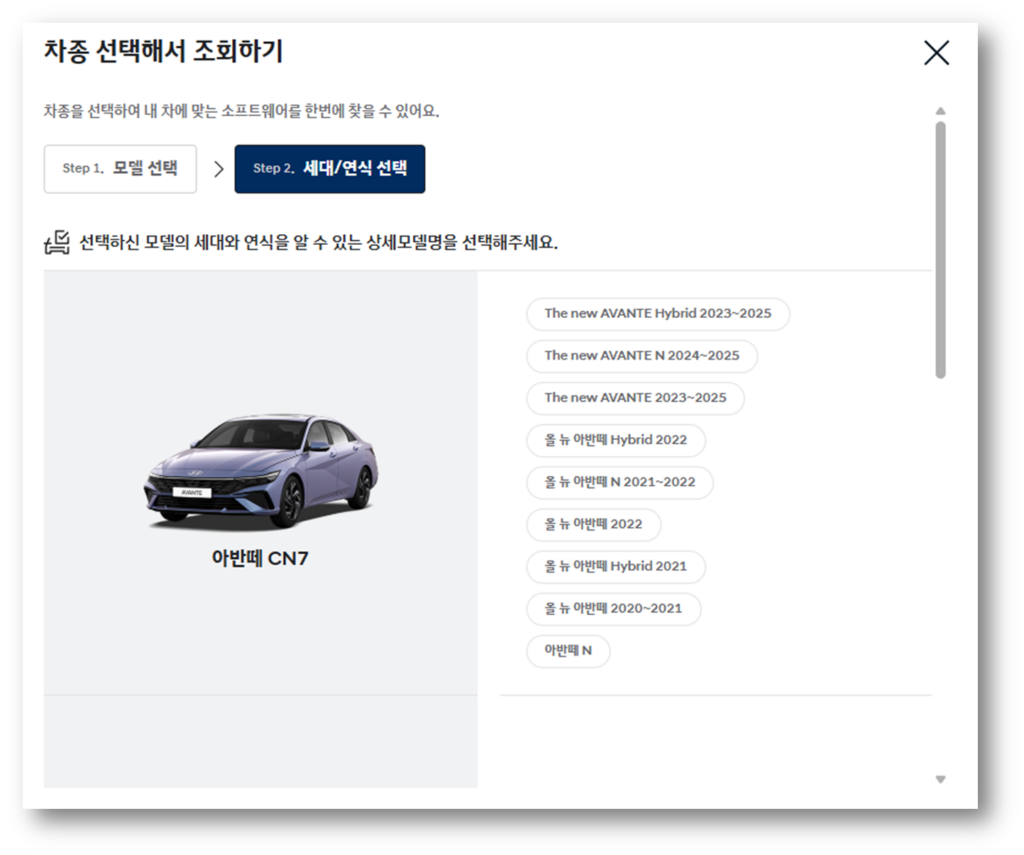Image resolution: width=1024 pixels, height=855 pixels.
Task: Choose 올 뉴 아반떼 Hybrid 2022
Action: pyautogui.click(x=616, y=440)
